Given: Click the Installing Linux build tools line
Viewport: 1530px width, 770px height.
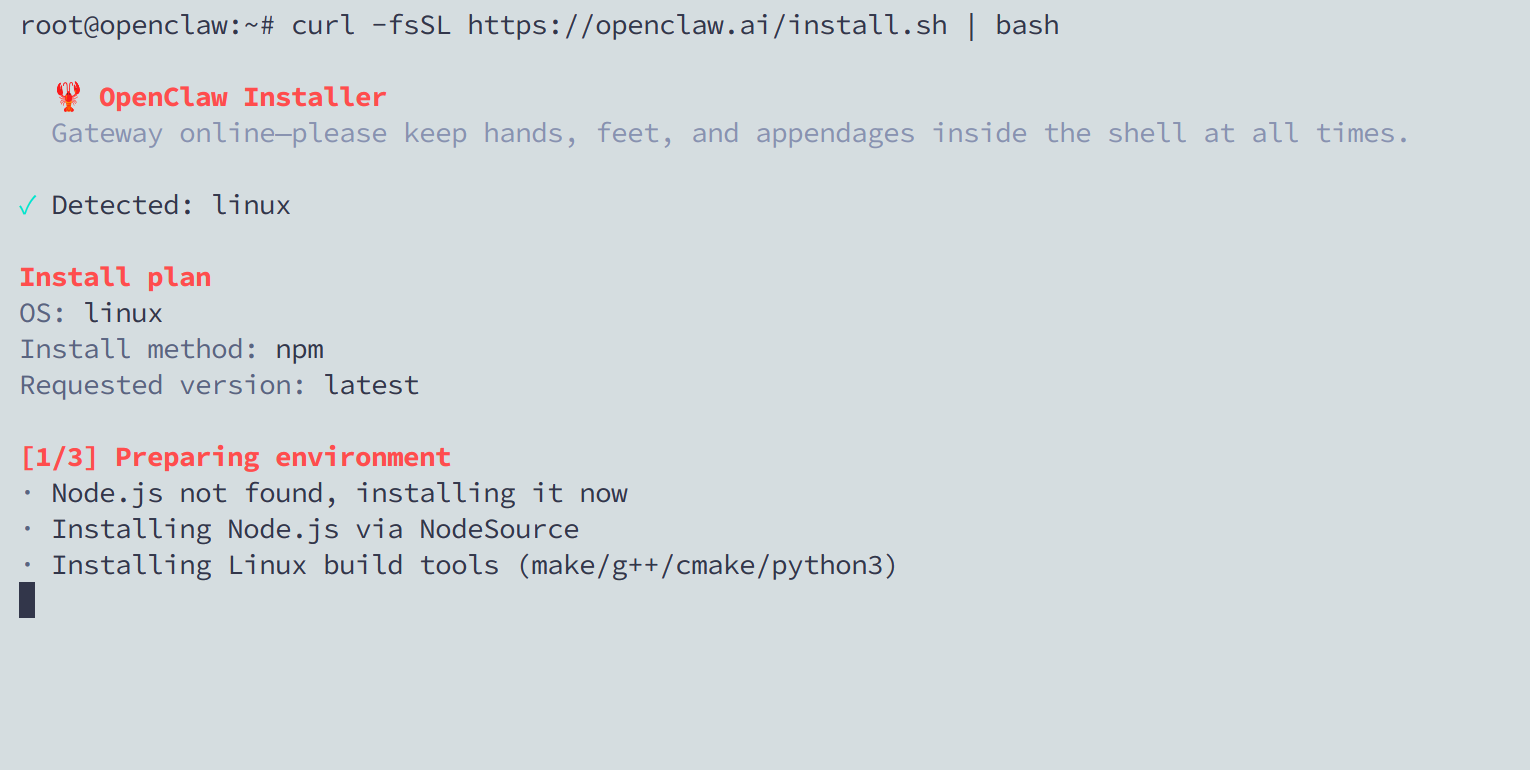Looking at the screenshot, I should tap(474, 565).
